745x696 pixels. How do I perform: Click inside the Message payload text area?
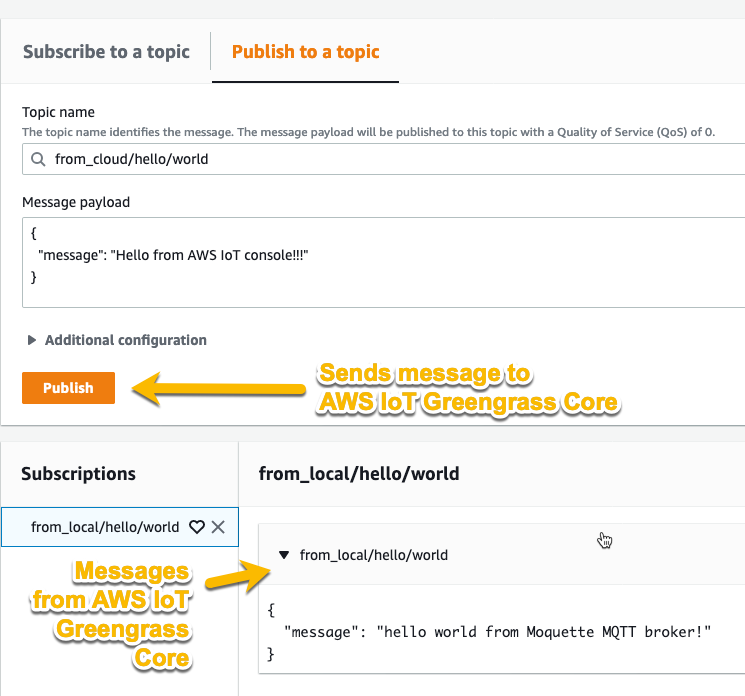pos(383,262)
